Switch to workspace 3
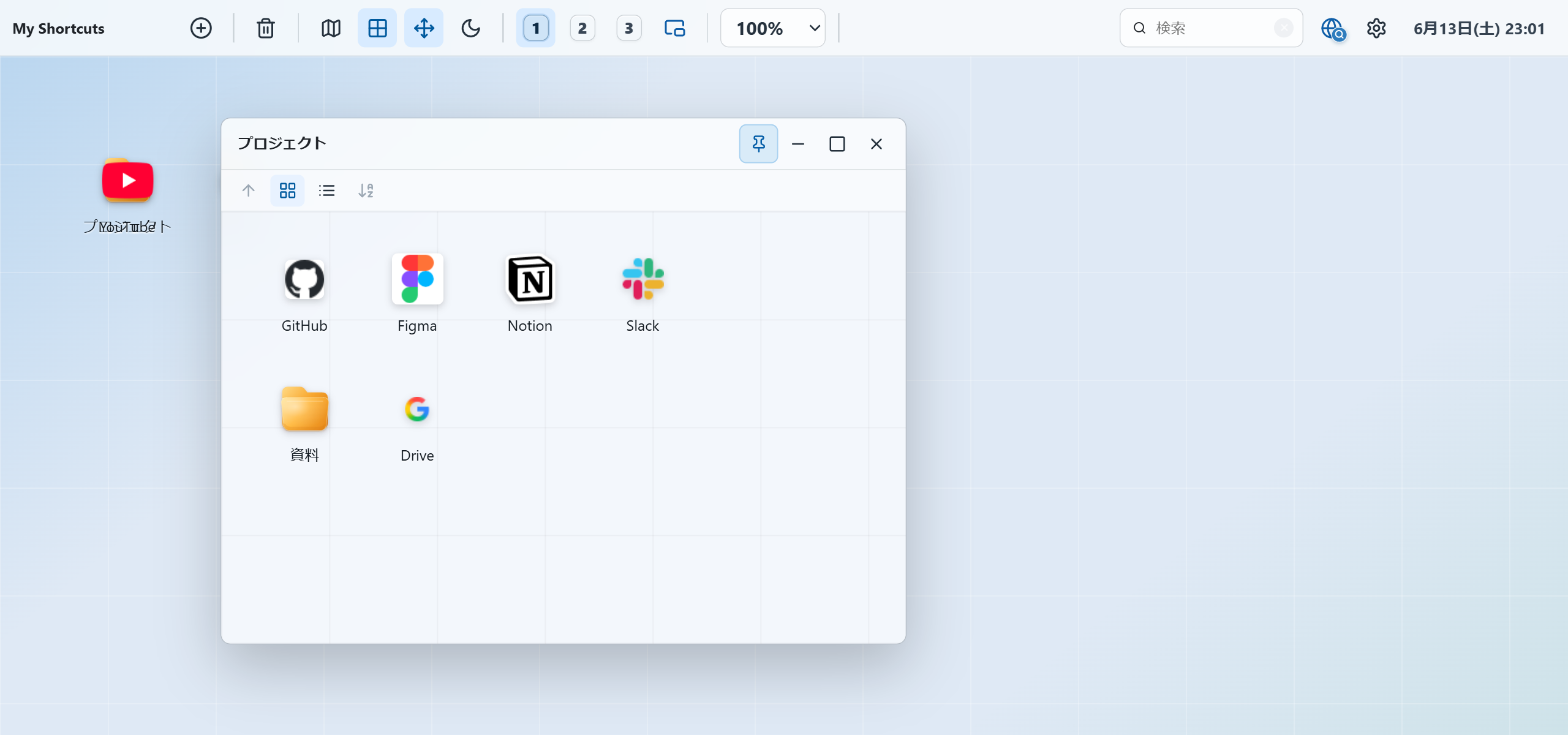 coord(629,28)
